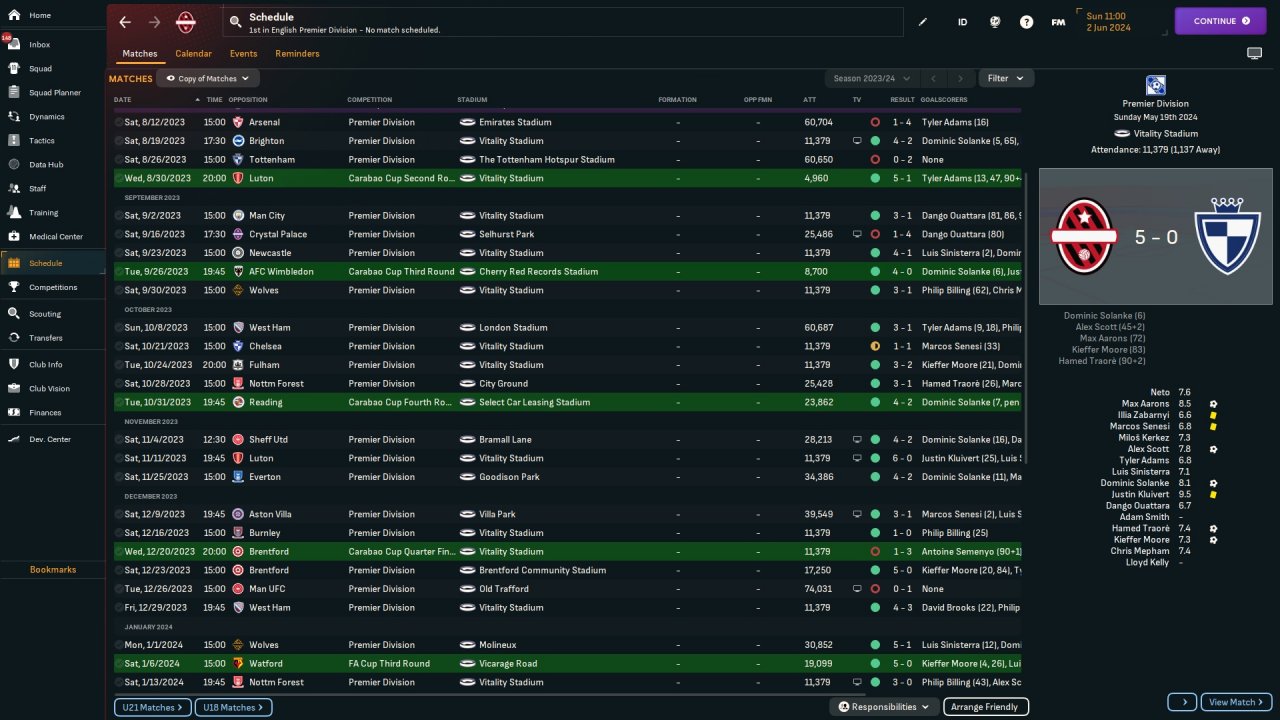Switch to the Events tab
Screen dimensions: 1280x720
[243, 53]
